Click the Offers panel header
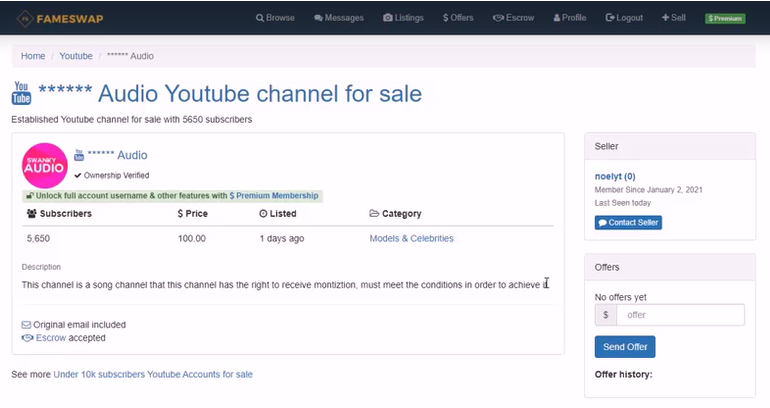 click(670, 267)
